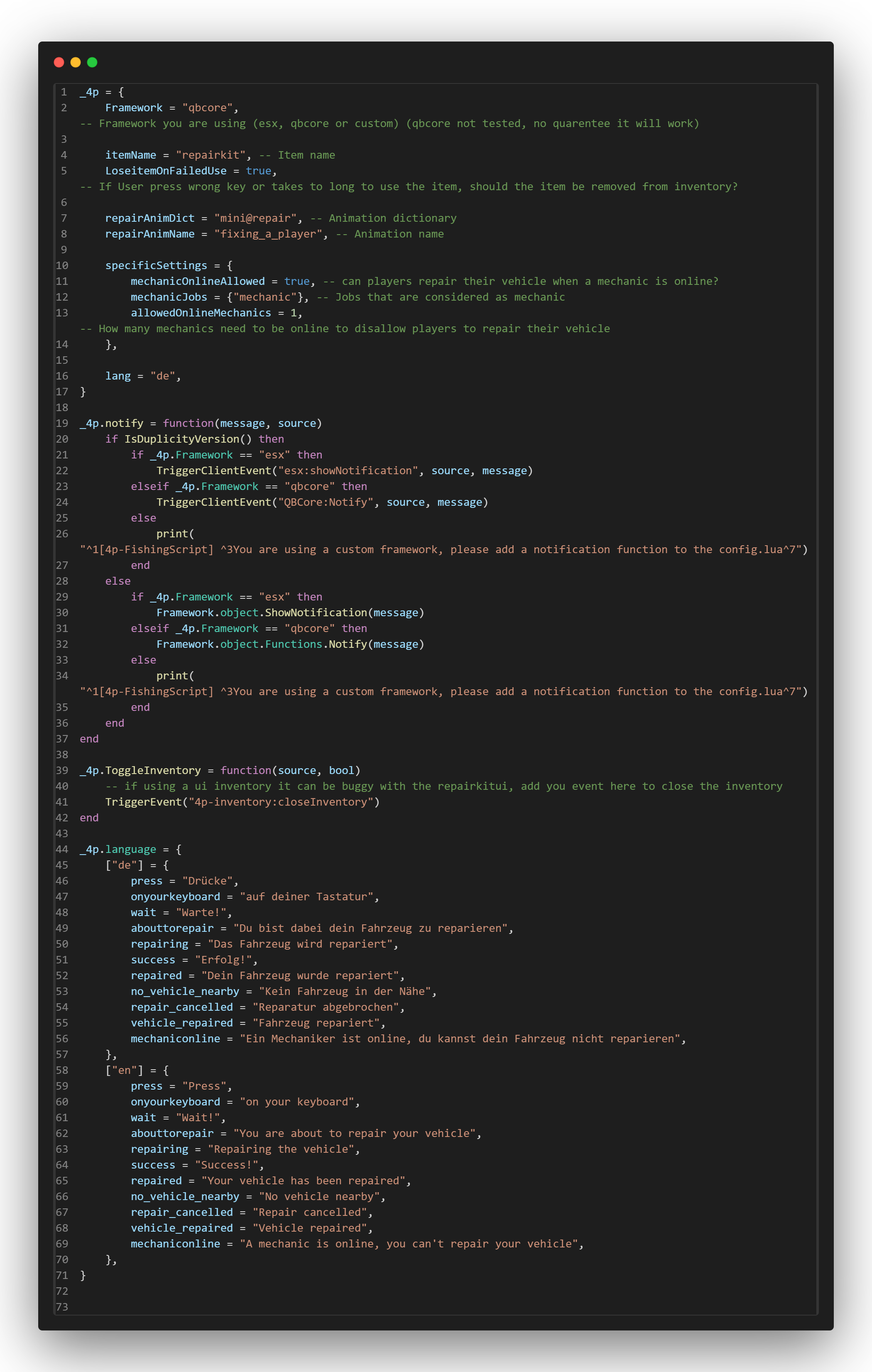
Task: Click line number 73 in gutter
Action: pyautogui.click(x=62, y=1307)
